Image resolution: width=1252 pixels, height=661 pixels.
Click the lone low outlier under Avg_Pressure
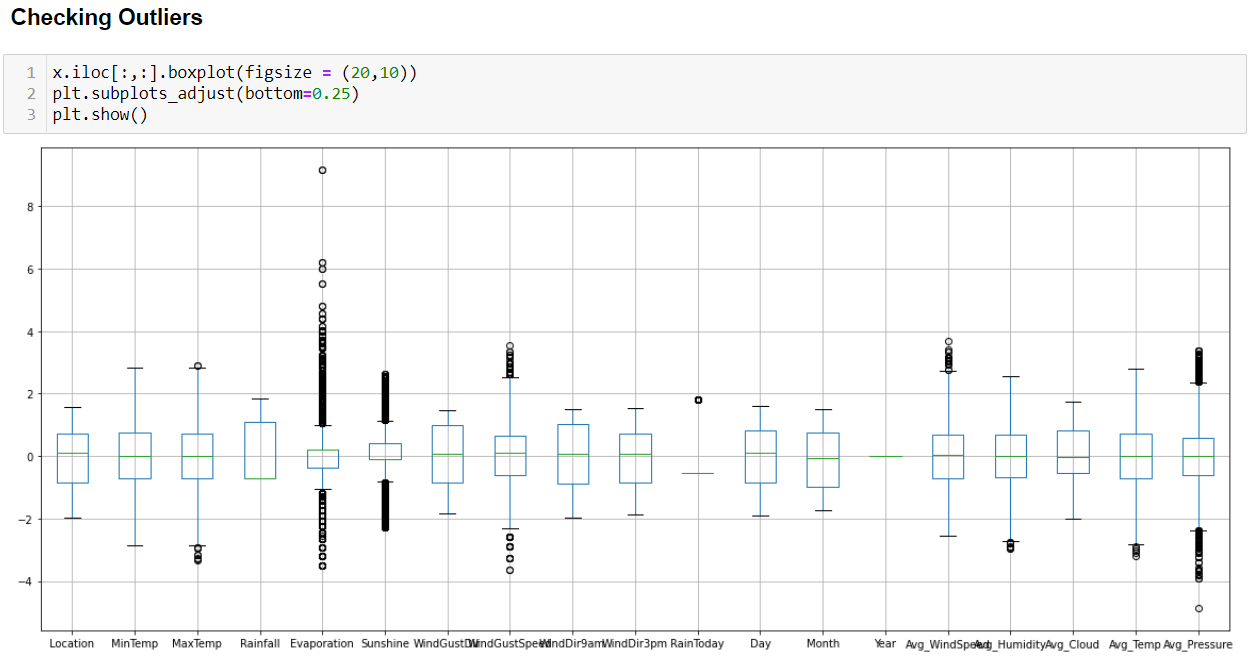[x=1197, y=606]
